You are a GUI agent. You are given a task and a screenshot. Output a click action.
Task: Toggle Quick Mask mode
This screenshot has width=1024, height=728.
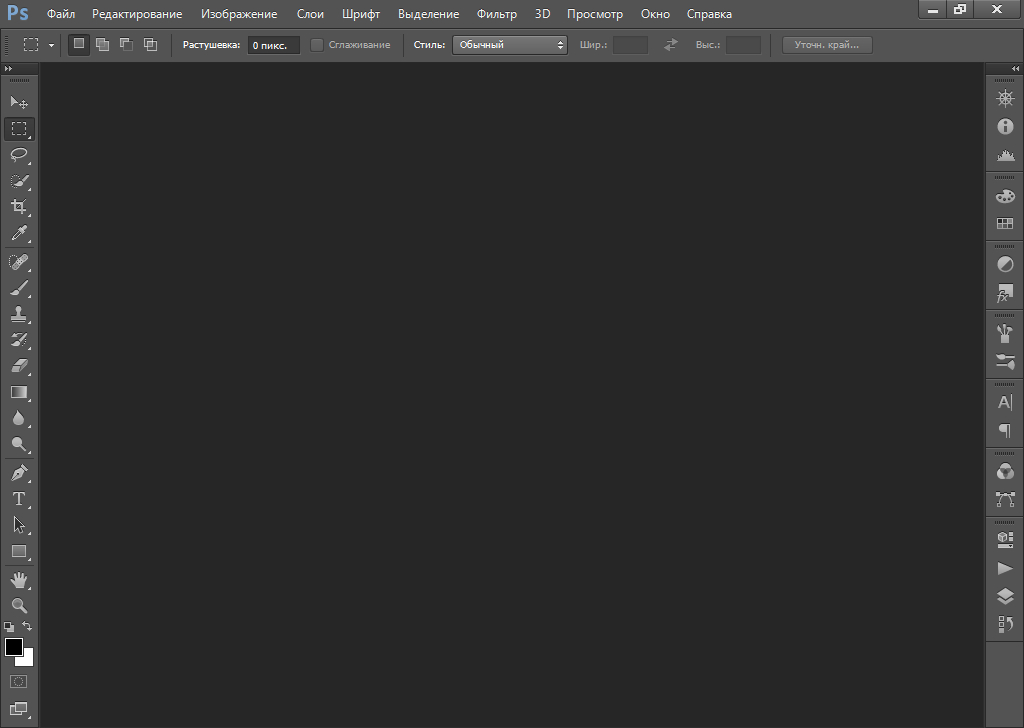[x=19, y=681]
